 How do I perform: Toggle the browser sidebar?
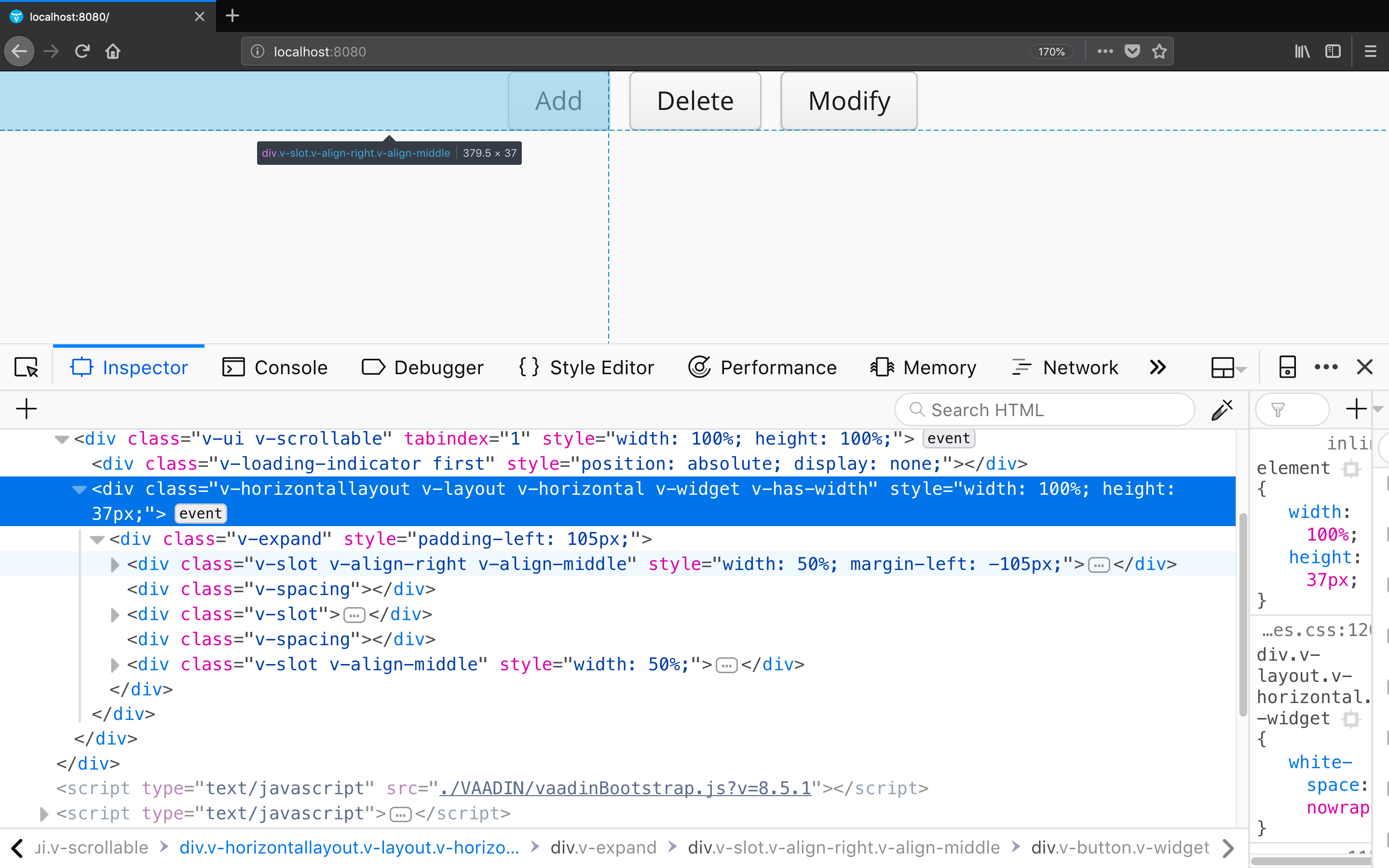tap(1333, 52)
